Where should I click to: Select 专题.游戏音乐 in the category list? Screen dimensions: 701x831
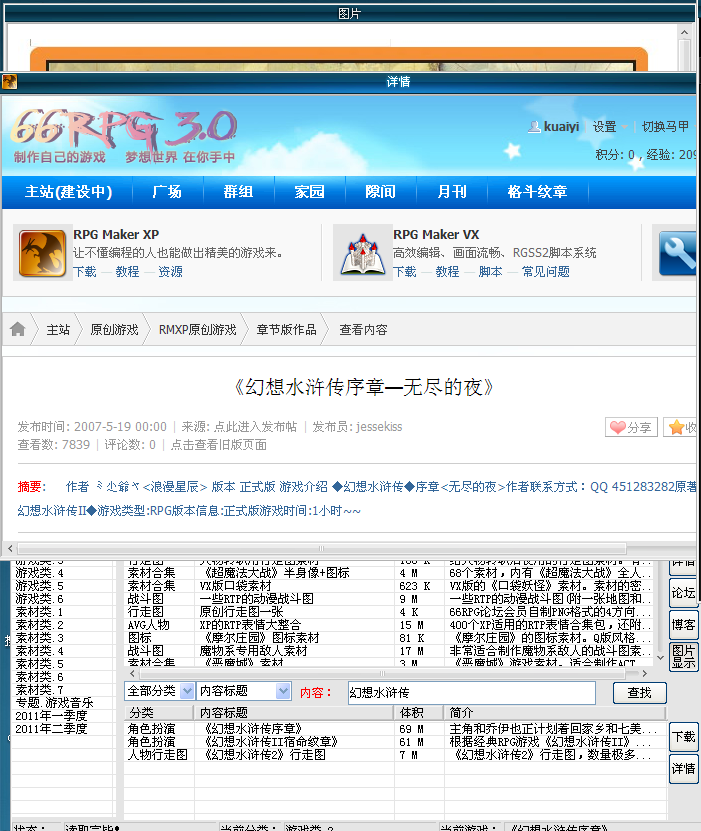tap(55, 703)
